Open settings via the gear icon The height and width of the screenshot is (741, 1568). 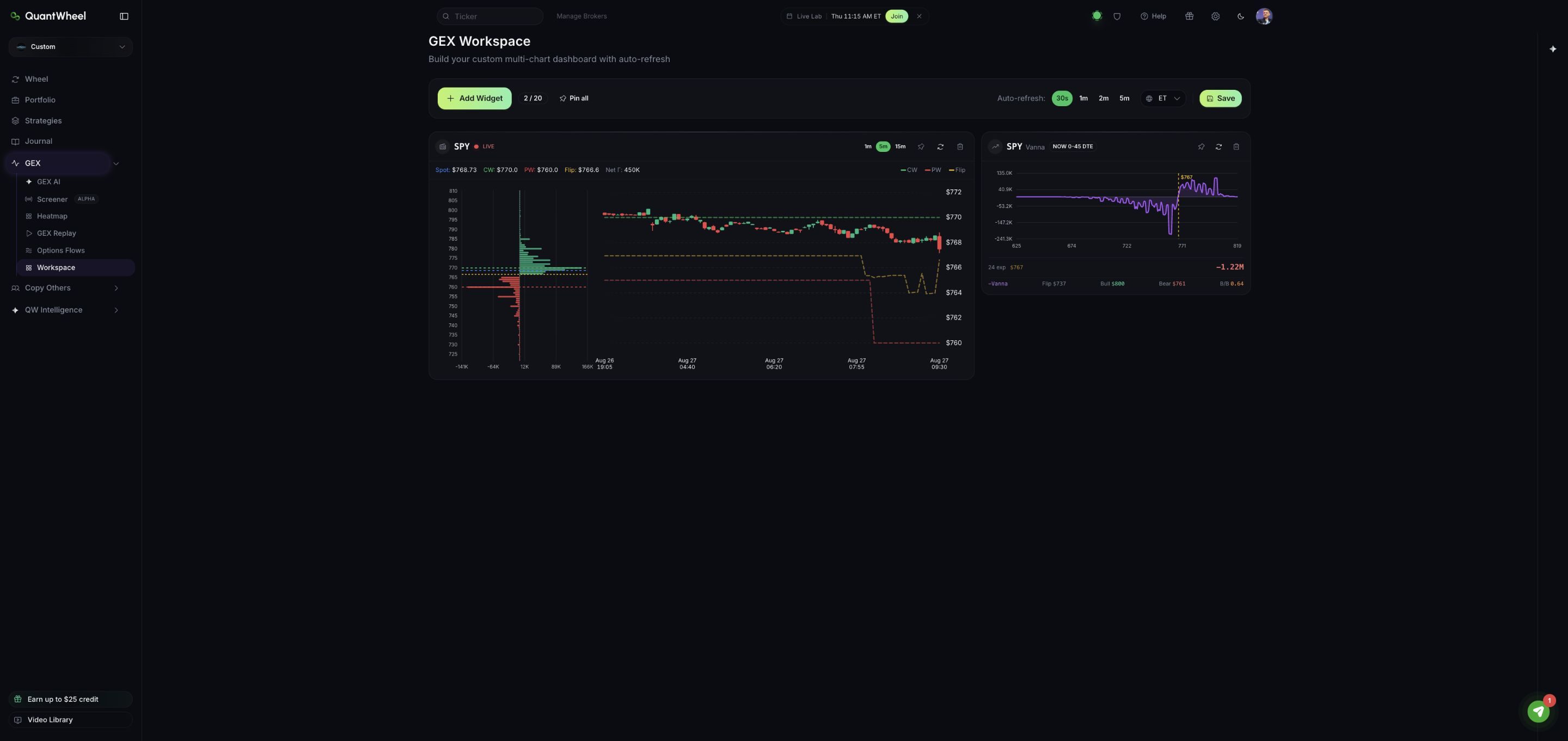coord(1215,16)
